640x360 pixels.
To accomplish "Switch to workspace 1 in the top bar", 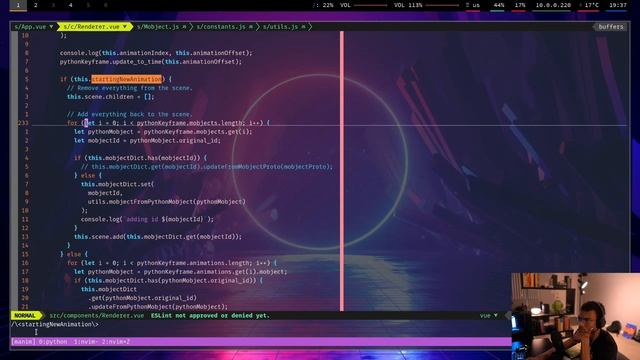I will (18, 5).
